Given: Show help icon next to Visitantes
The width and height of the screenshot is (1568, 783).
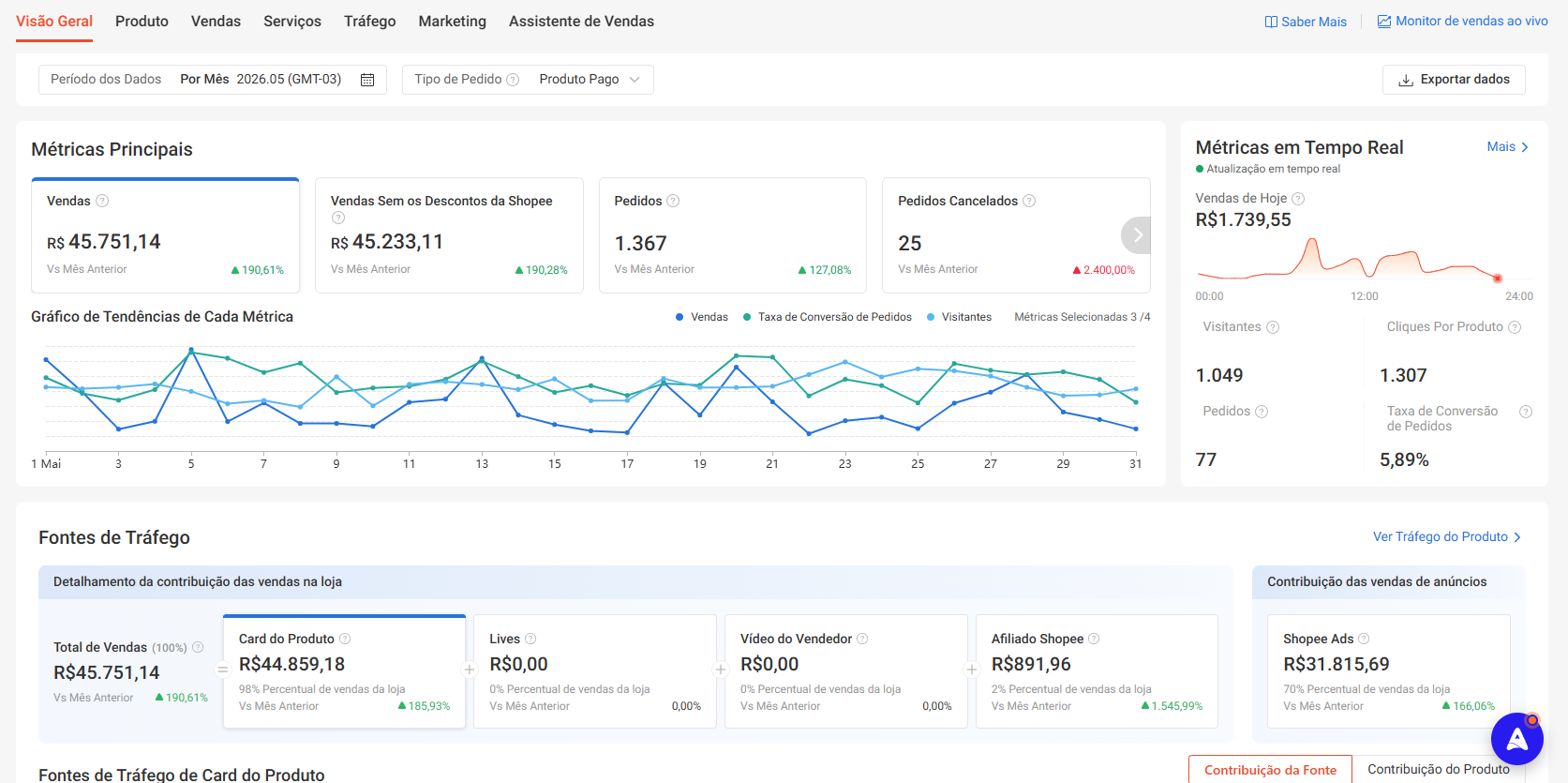Looking at the screenshot, I should coord(1273,327).
